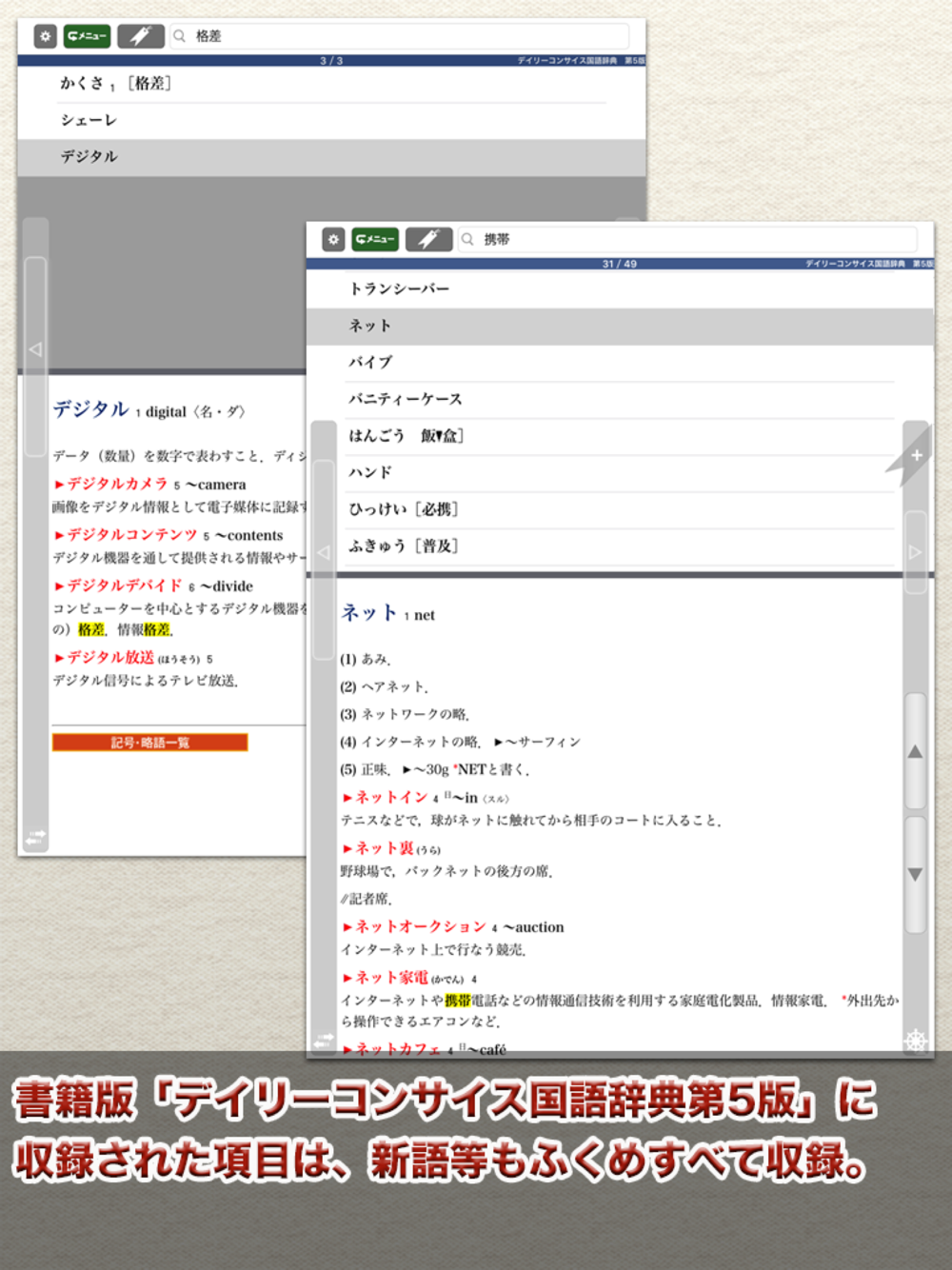The image size is (952, 1270).
Task: Click the magnifier icon beside 携帯
Action: [467, 239]
